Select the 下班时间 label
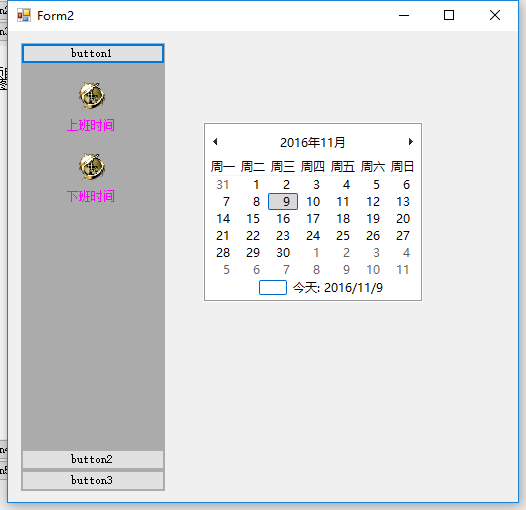526x510 pixels. tap(91, 196)
